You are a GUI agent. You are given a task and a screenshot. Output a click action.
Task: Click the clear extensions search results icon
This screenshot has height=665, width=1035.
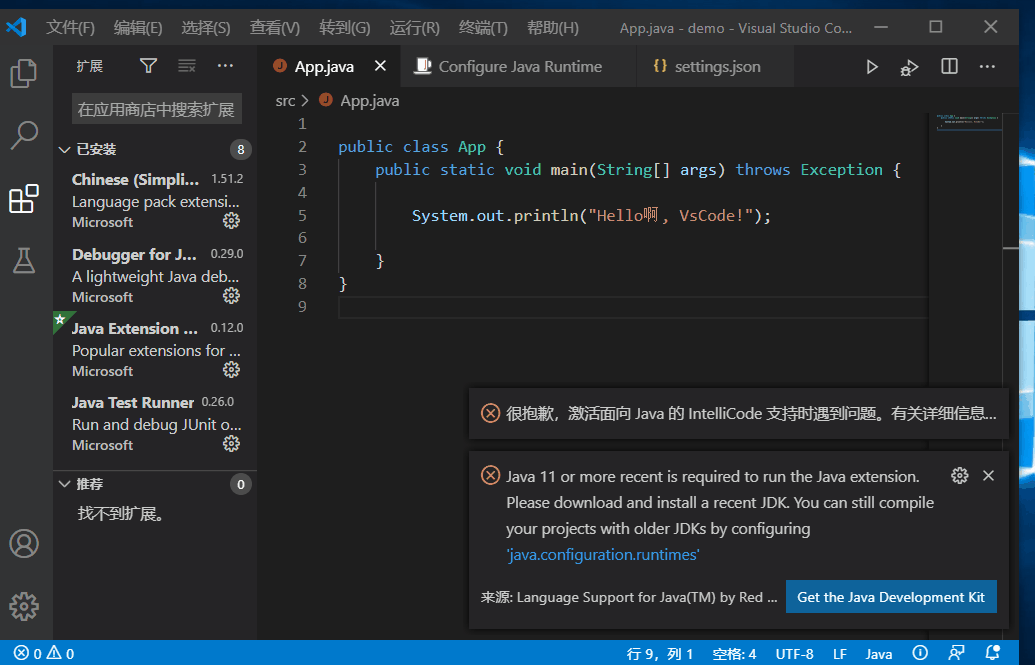[x=187, y=65]
